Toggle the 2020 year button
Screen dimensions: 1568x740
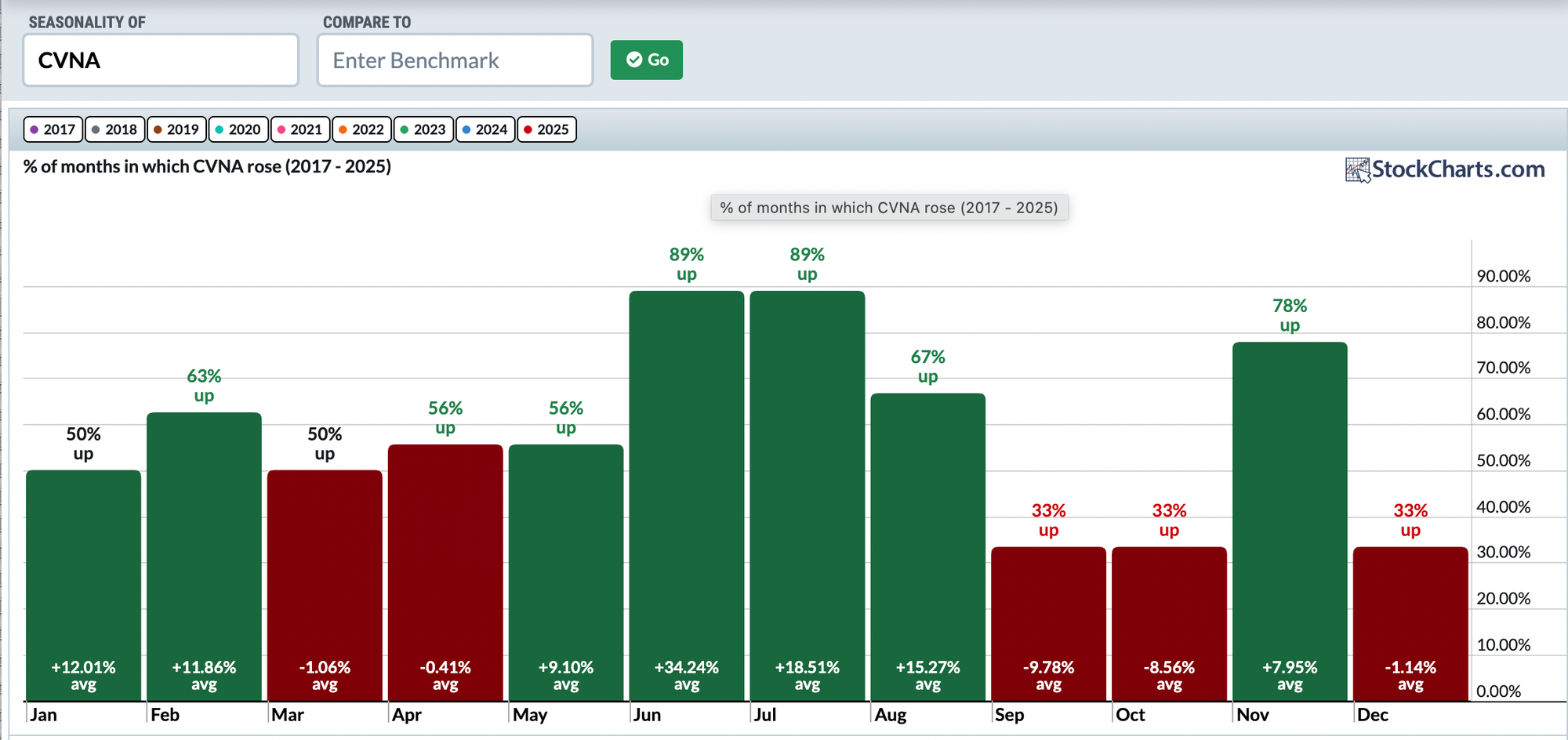238,129
